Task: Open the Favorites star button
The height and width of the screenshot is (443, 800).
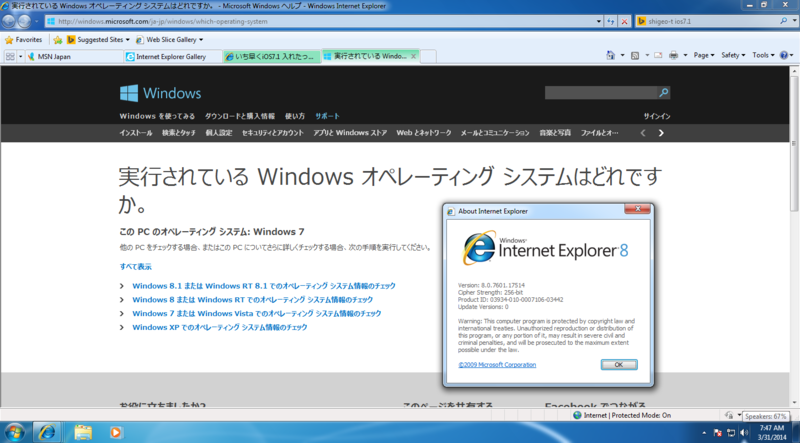Action: [x=23, y=39]
